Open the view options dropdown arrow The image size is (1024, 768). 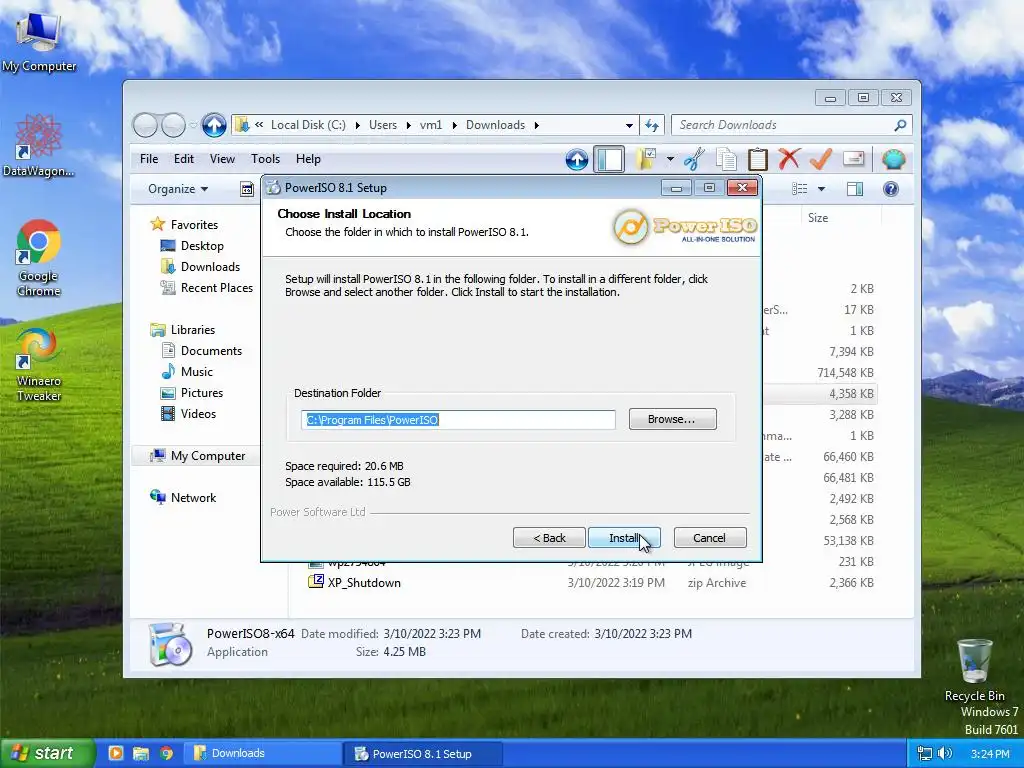[822, 189]
